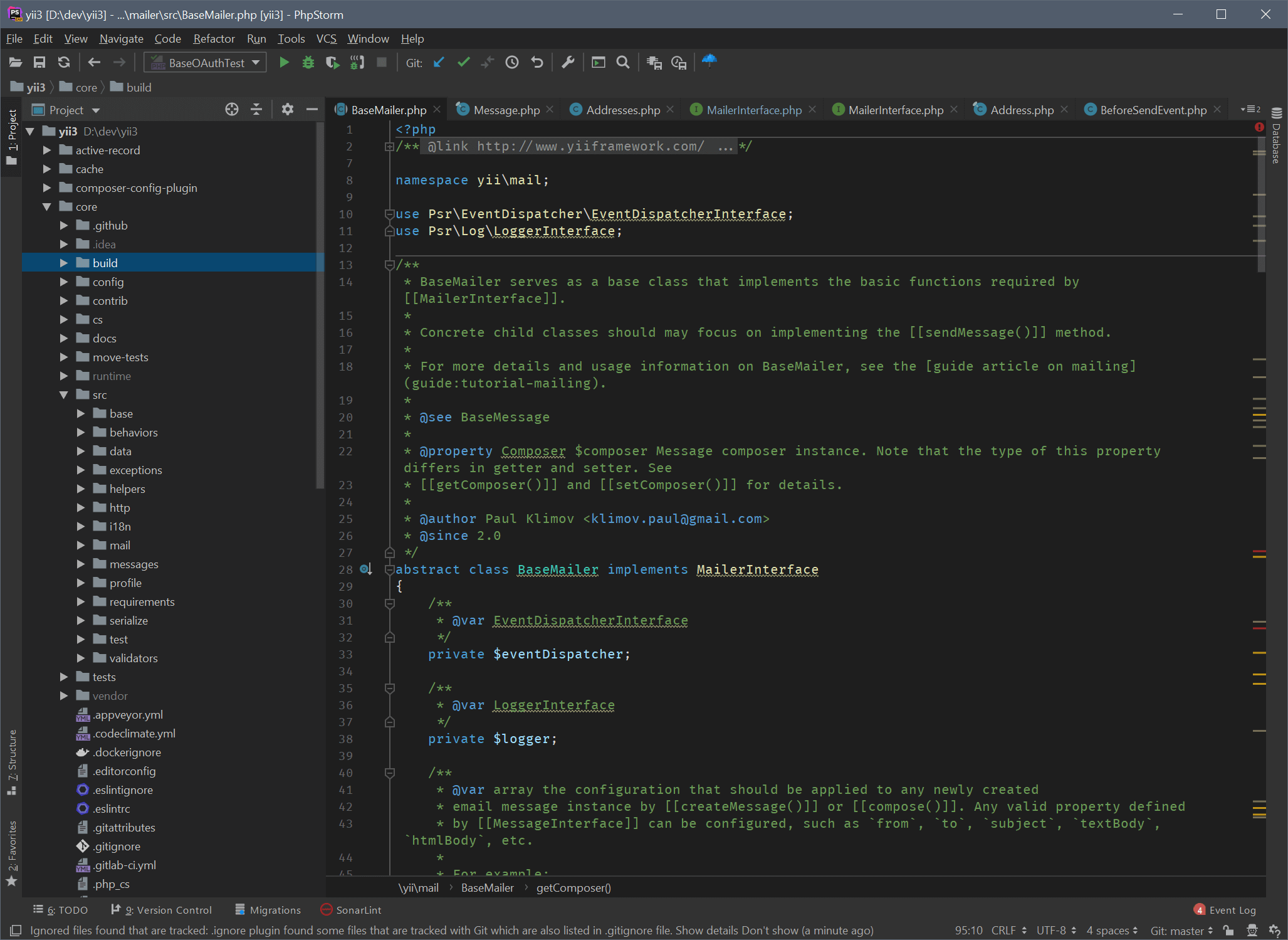The width and height of the screenshot is (1288, 940).
Task: Switch to Addresses.php tab
Action: [x=622, y=110]
